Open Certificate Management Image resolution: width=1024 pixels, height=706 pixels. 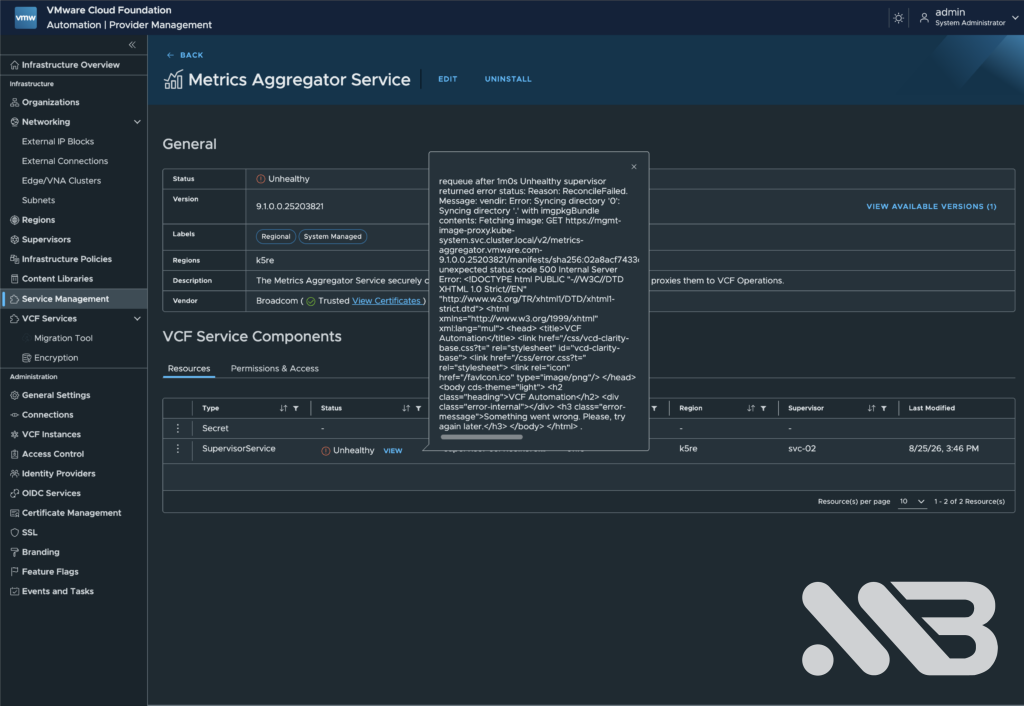(x=71, y=513)
